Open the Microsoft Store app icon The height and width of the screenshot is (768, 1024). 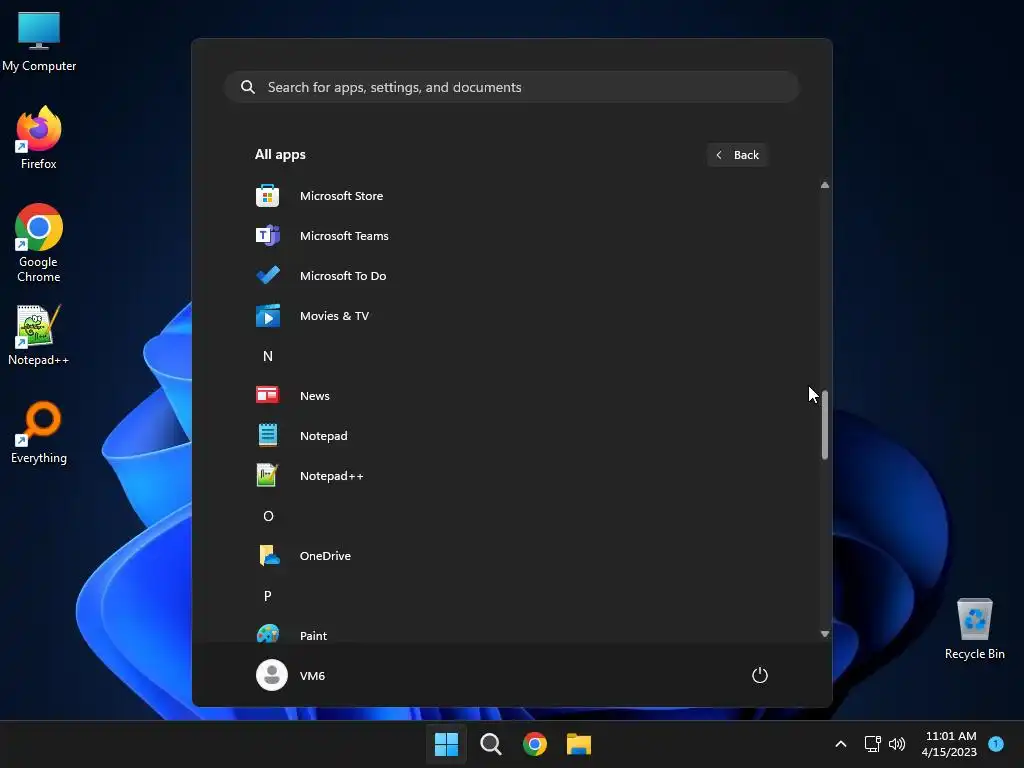[267, 196]
